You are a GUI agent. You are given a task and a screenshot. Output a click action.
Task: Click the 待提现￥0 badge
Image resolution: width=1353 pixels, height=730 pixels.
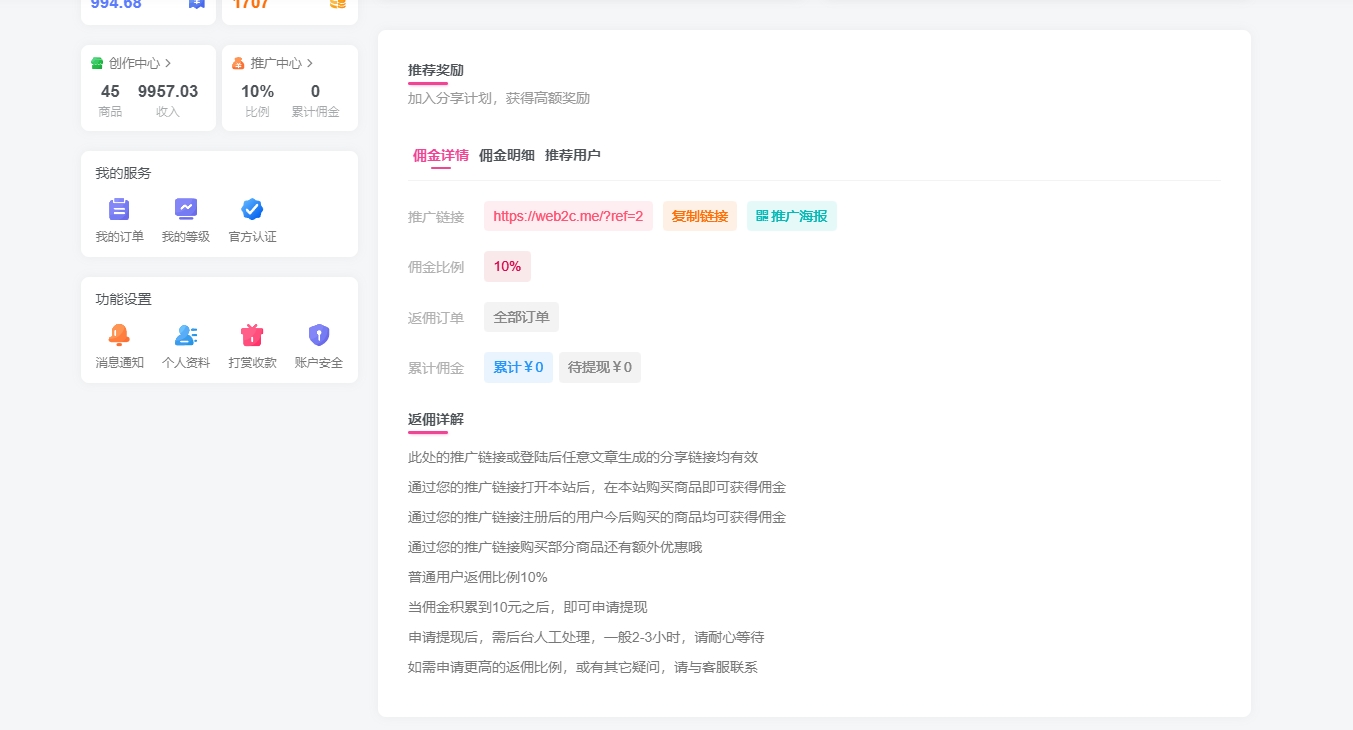pyautogui.click(x=600, y=367)
